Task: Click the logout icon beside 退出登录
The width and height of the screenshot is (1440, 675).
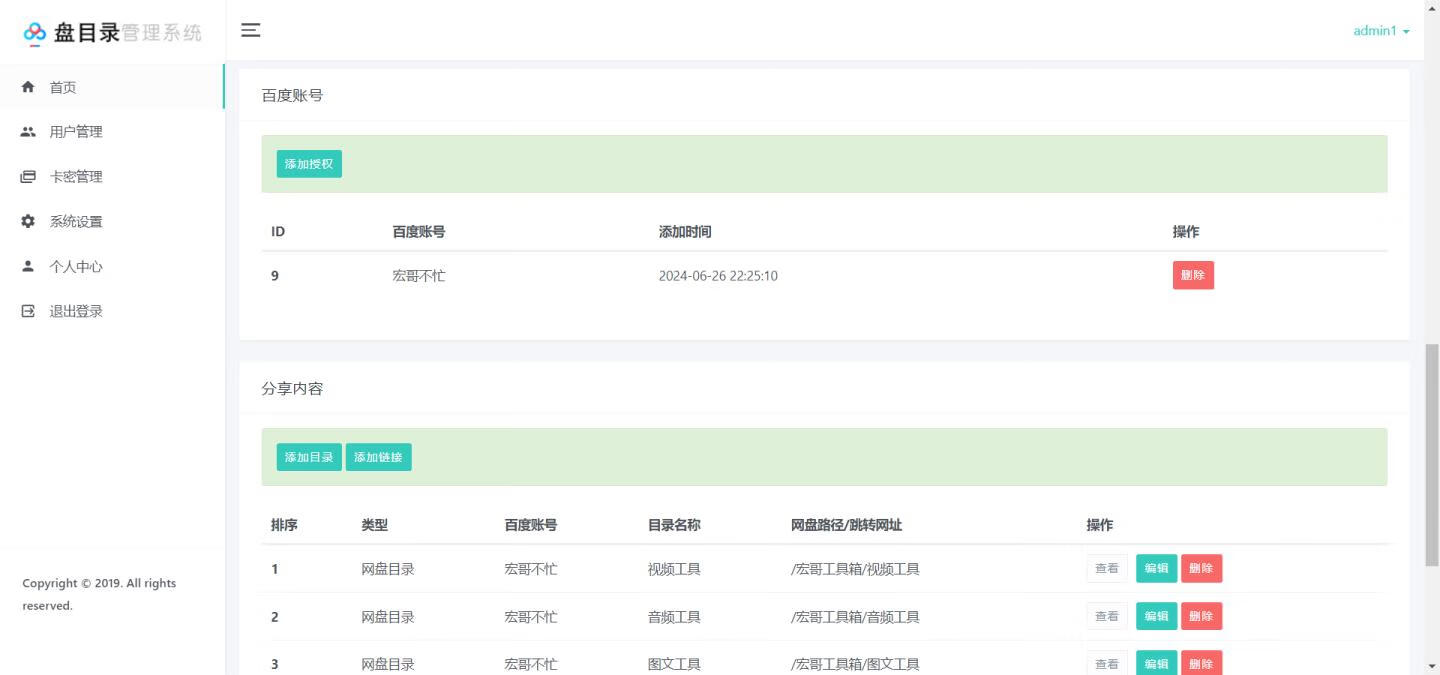Action: (28, 311)
